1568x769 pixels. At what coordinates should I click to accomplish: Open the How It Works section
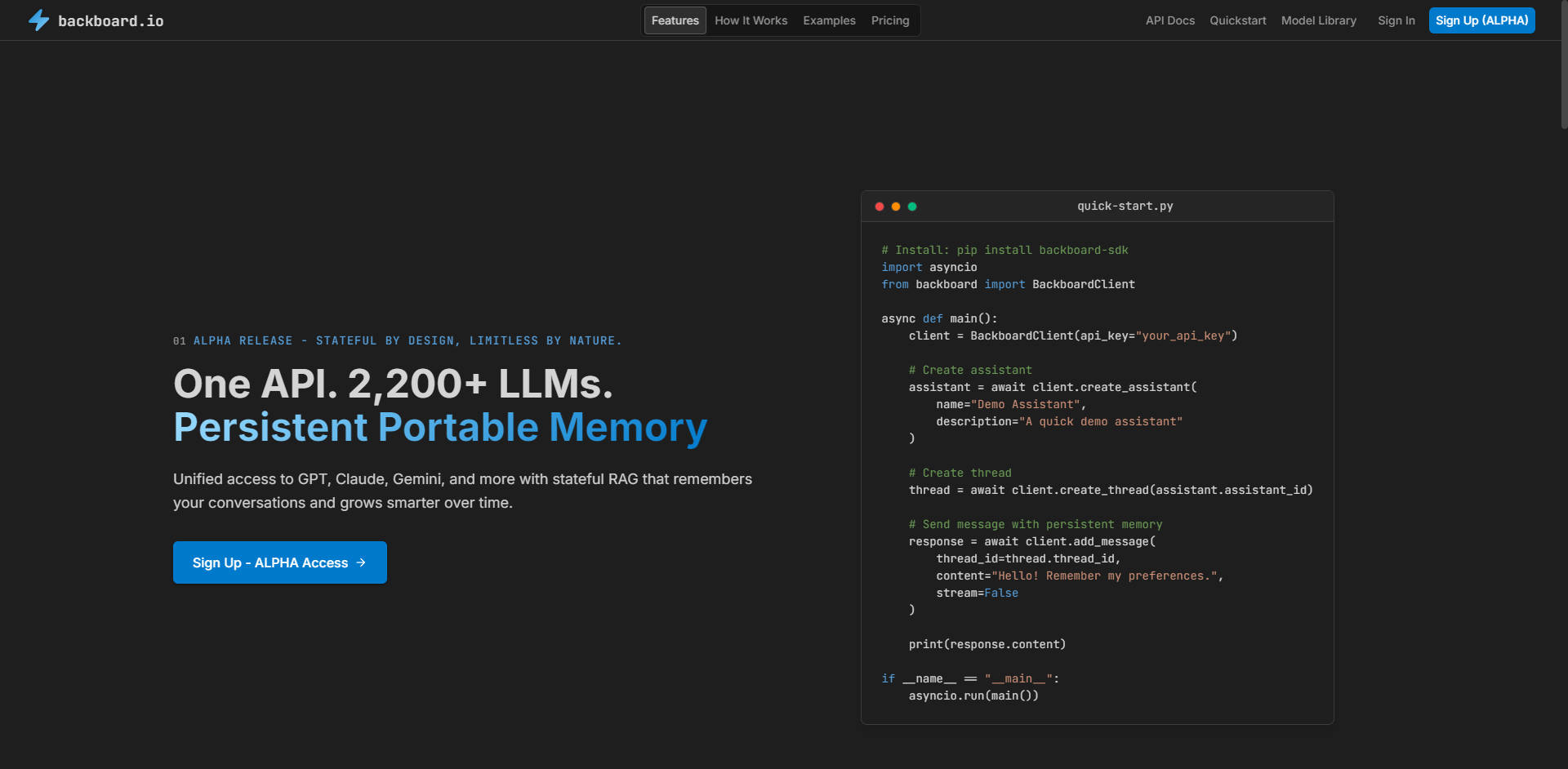[751, 20]
